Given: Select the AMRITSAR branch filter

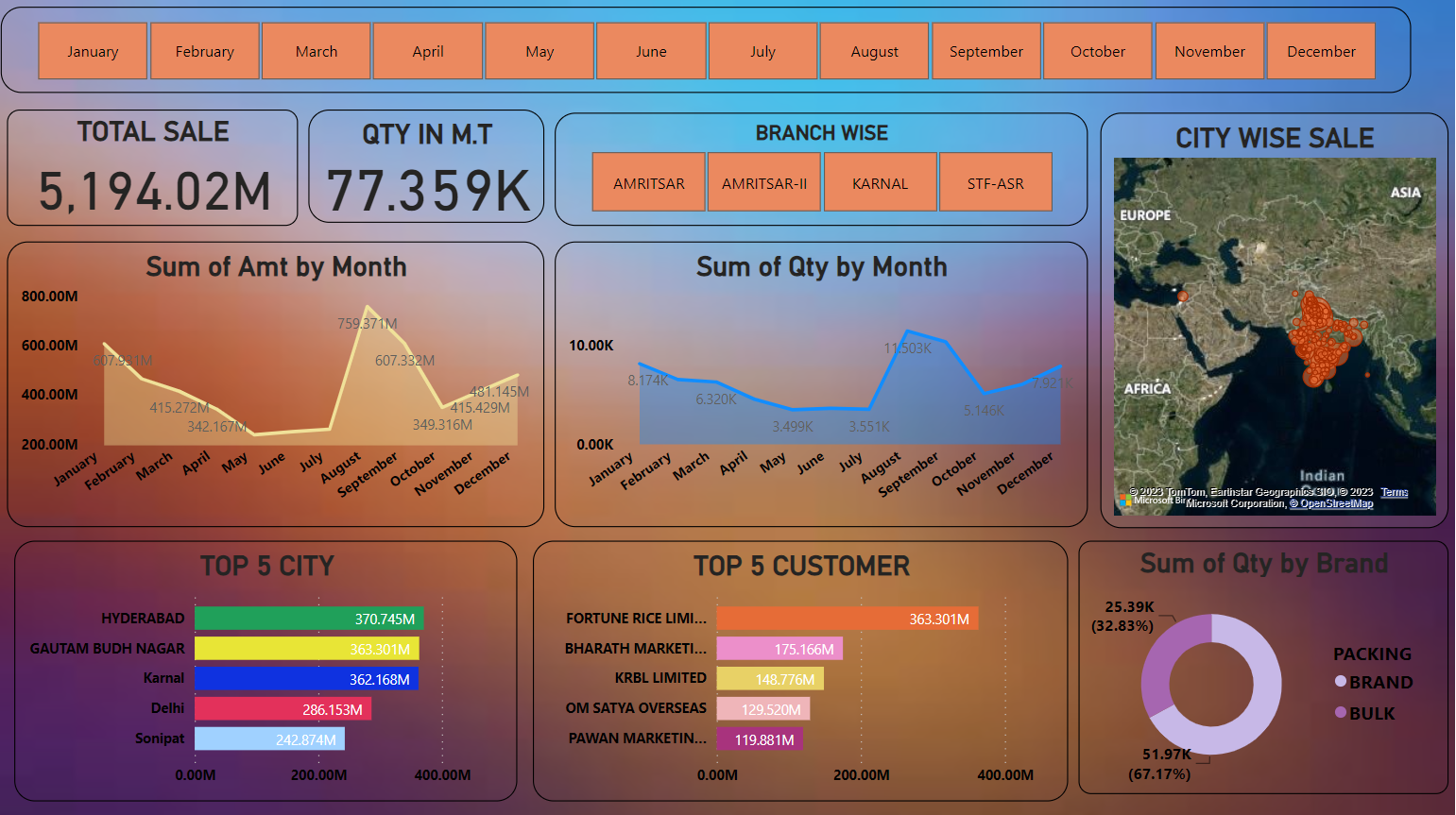Looking at the screenshot, I should click(648, 182).
